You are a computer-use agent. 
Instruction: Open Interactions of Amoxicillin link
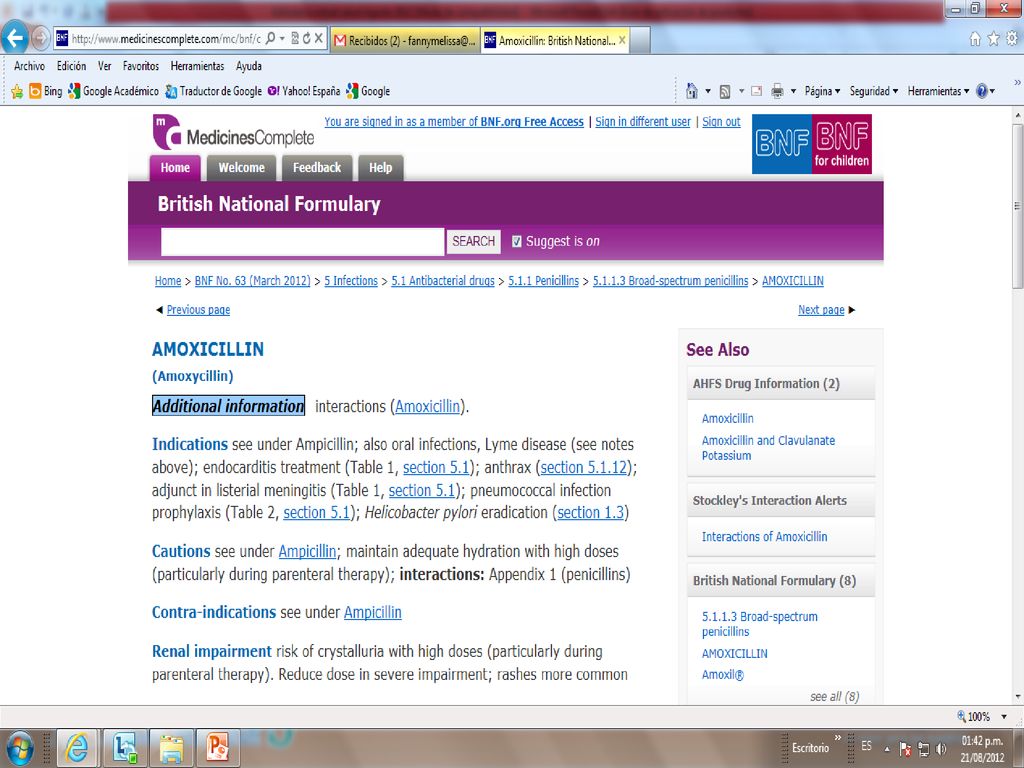[x=764, y=537]
